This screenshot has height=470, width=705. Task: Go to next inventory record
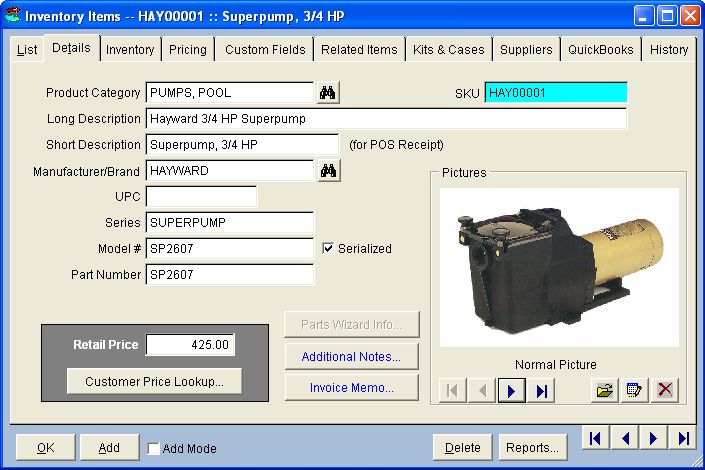coord(653,438)
